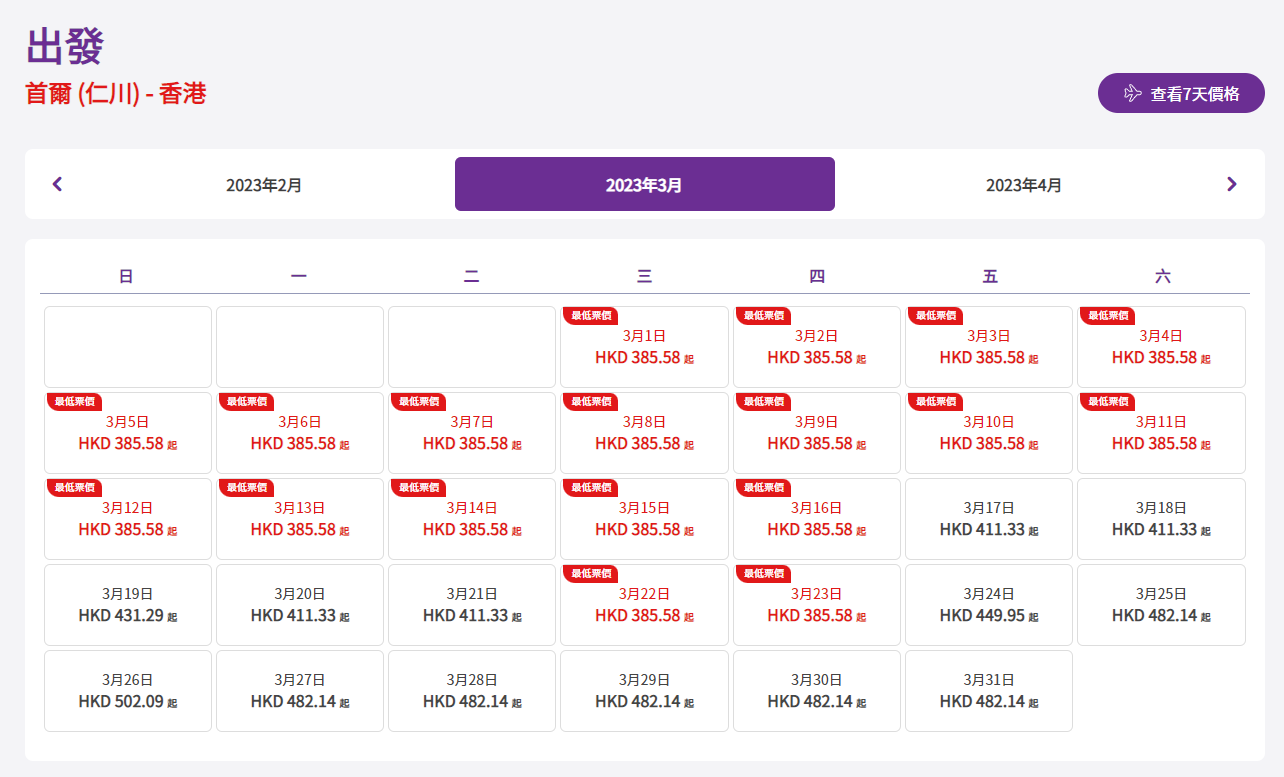1284x777 pixels.
Task: Choose the 3月4日 departure date
Action: [1161, 348]
